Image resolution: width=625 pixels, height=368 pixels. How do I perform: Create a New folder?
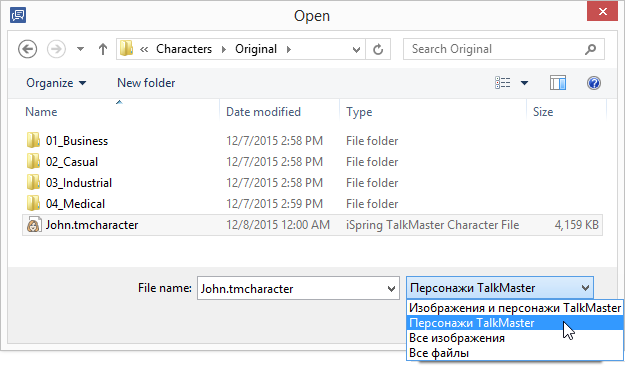tap(146, 83)
